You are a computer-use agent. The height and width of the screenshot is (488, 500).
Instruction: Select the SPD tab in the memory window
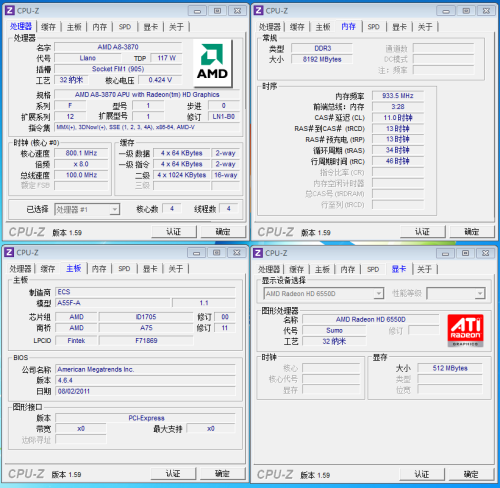[373, 27]
